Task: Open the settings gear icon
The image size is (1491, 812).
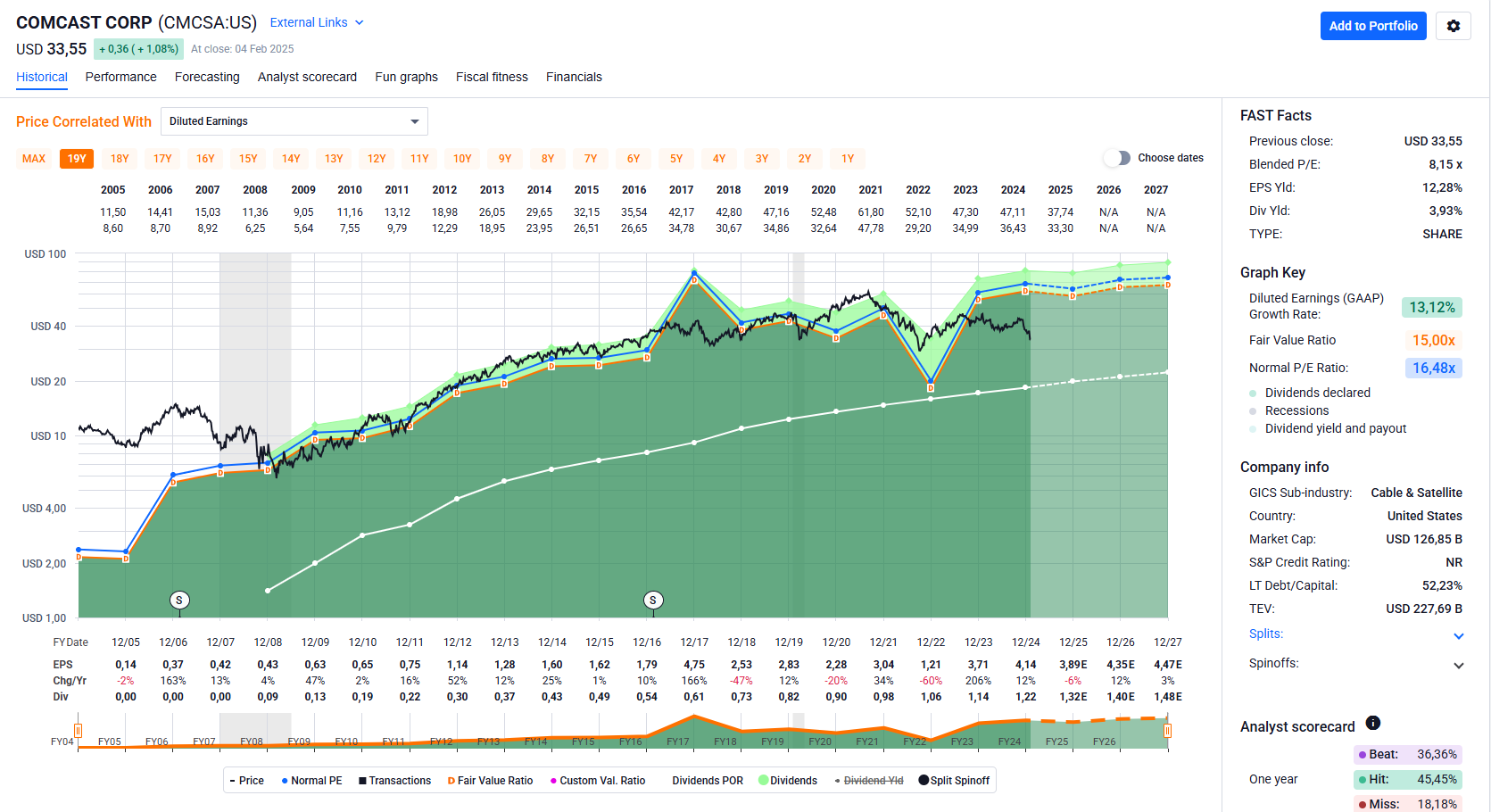Action: 1453,26
